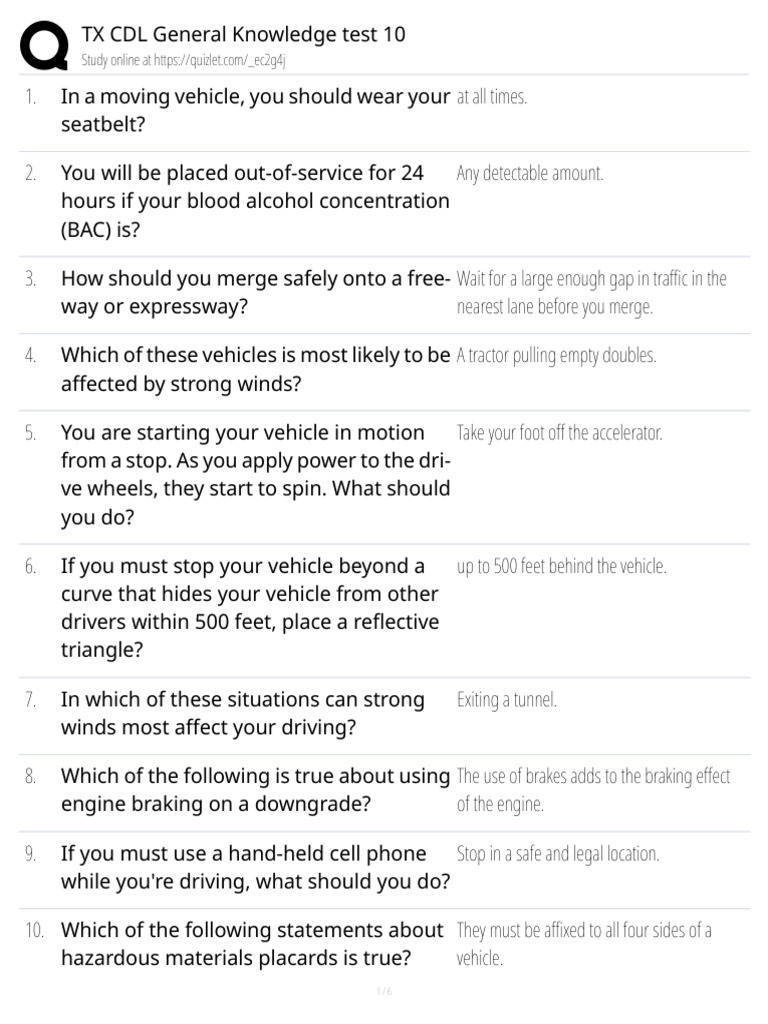This screenshot has height=1024, width=768.
Task: Select the strong winds vehicle question in row 4
Action: (255, 369)
